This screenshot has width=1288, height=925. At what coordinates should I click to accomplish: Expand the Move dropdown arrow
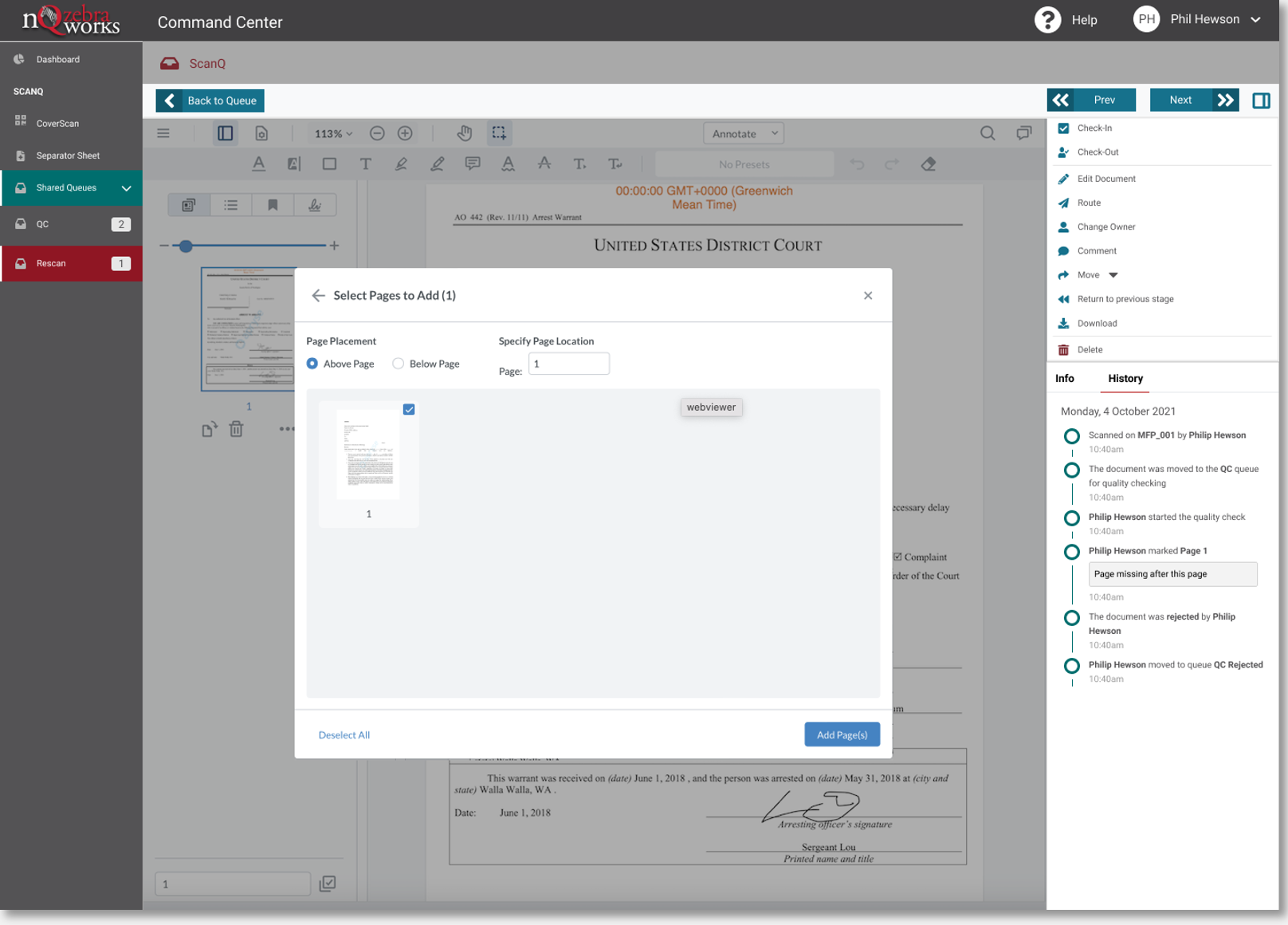pos(1113,275)
